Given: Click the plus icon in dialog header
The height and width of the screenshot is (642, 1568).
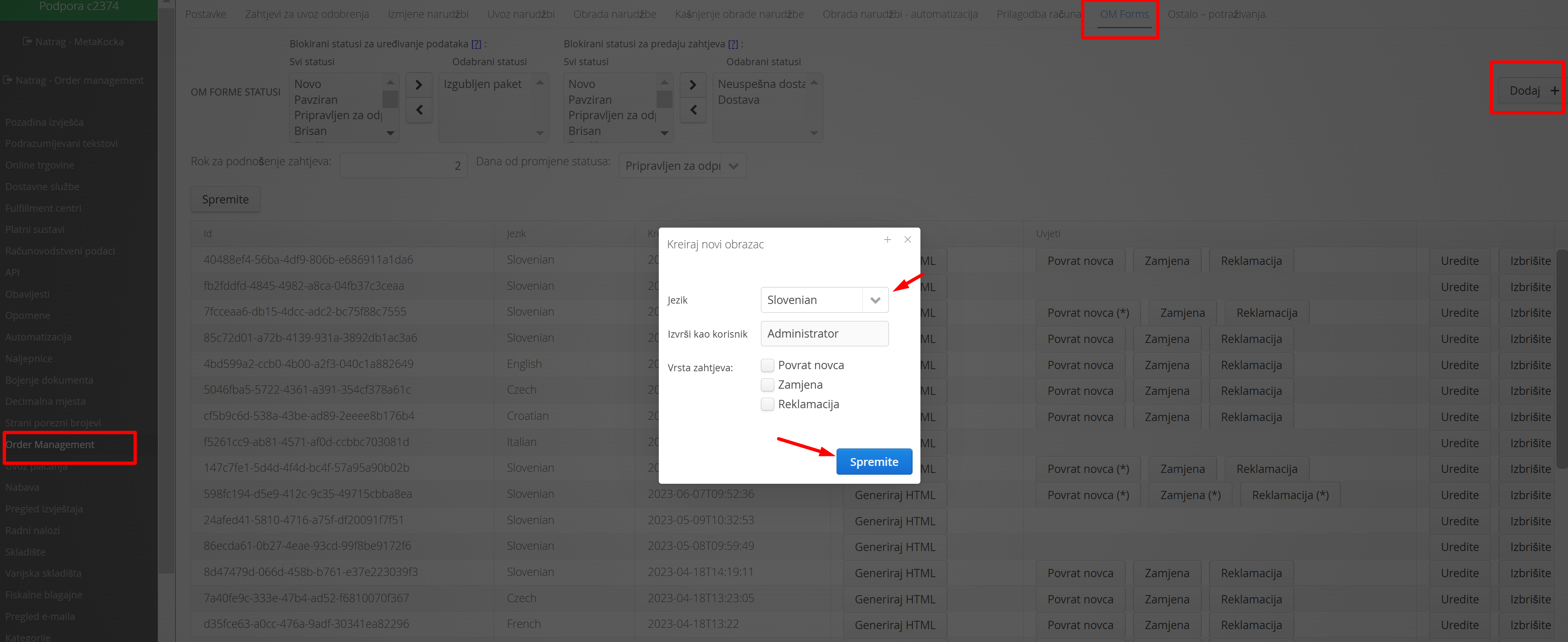Looking at the screenshot, I should pyautogui.click(x=888, y=240).
